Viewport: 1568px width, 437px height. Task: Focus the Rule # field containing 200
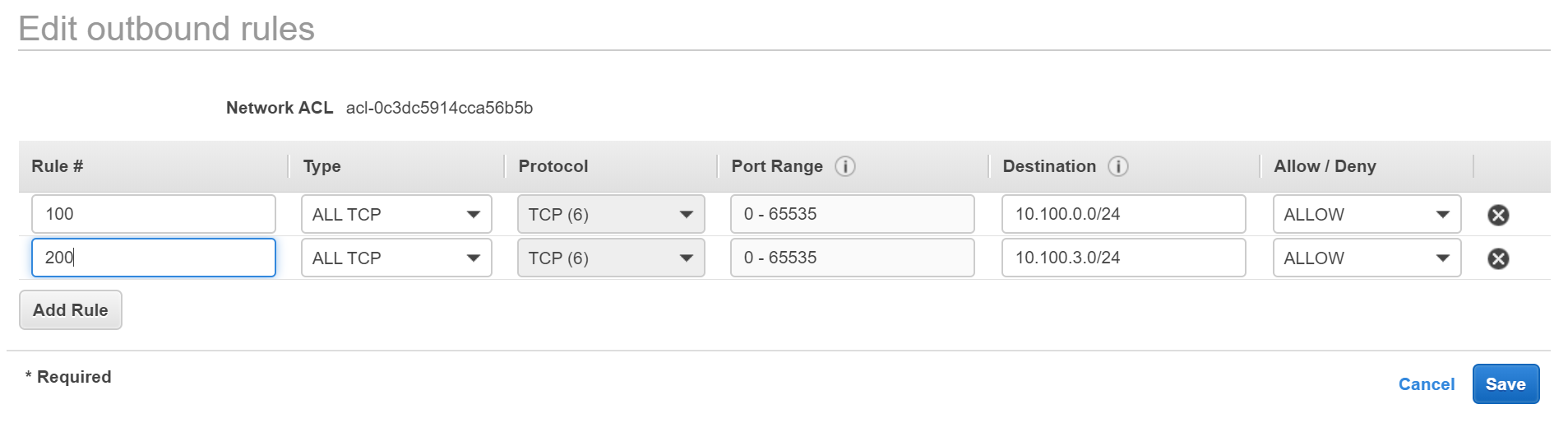point(153,258)
